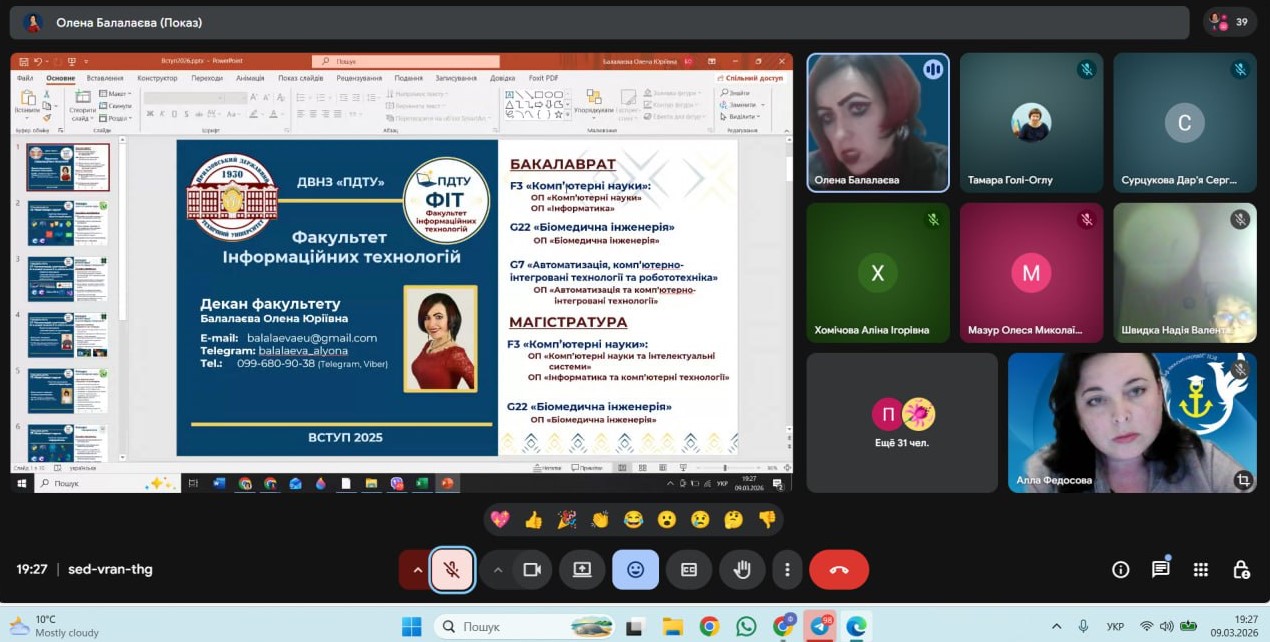The image size is (1270, 642).
Task: Click the present screen icon
Action: tap(582, 570)
